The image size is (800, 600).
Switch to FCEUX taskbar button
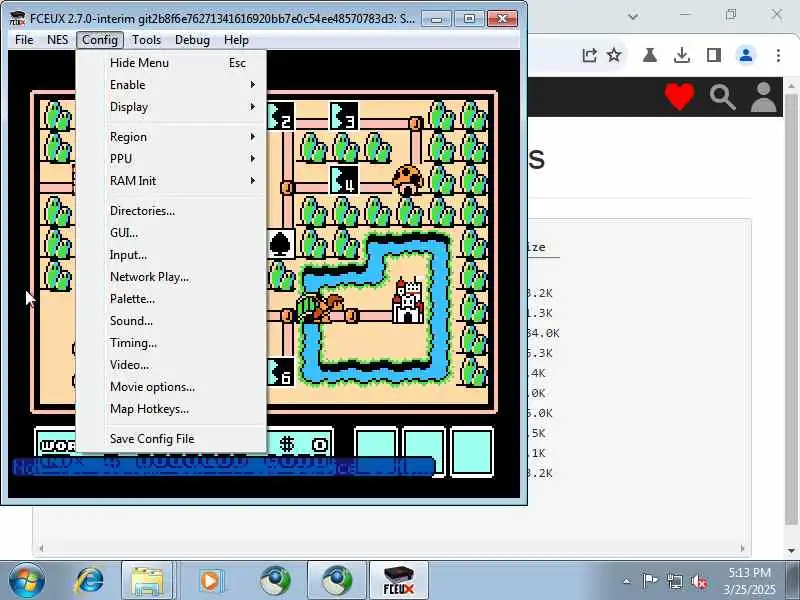pyautogui.click(x=398, y=581)
